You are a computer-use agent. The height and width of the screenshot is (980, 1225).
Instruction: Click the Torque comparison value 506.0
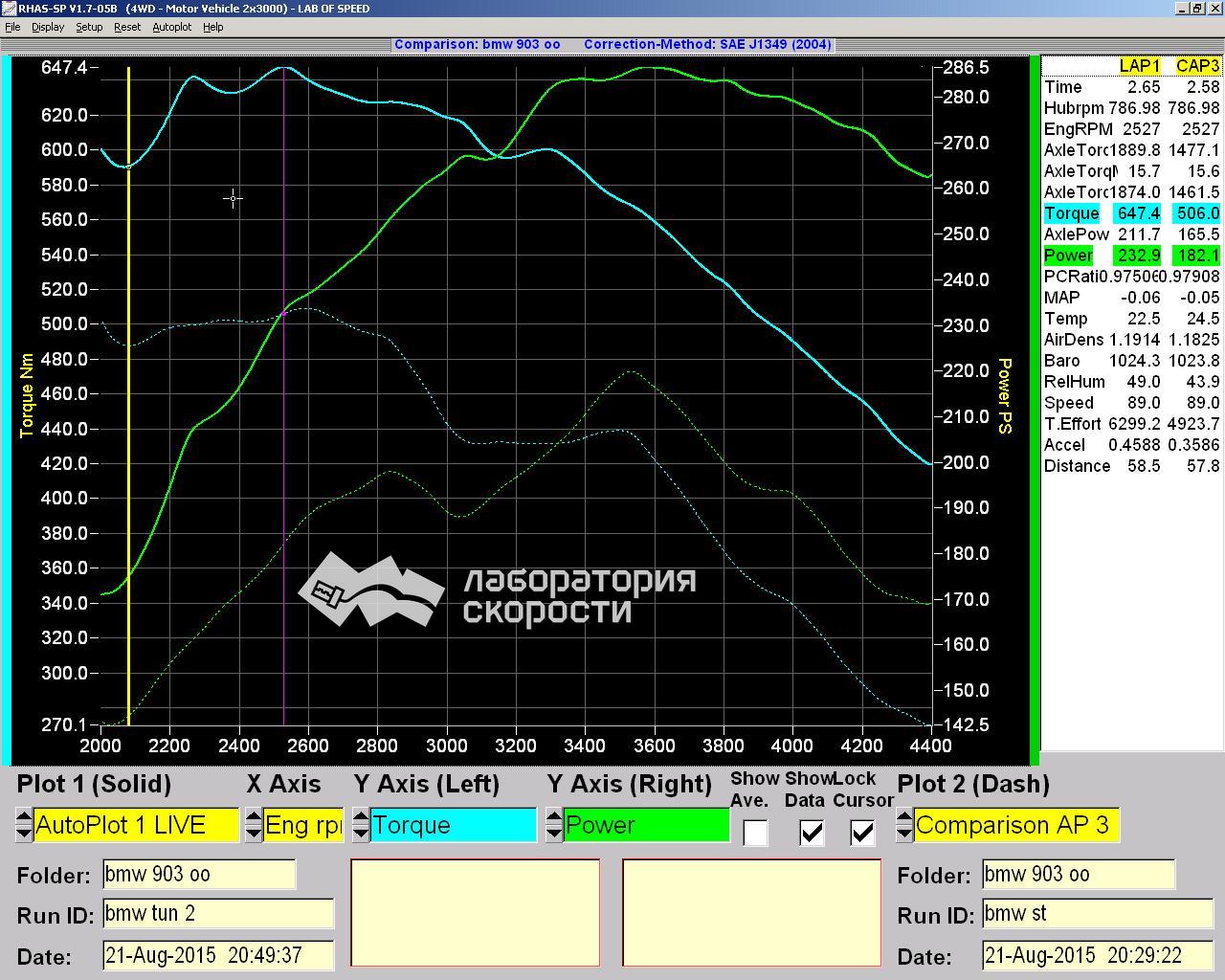(x=1196, y=213)
